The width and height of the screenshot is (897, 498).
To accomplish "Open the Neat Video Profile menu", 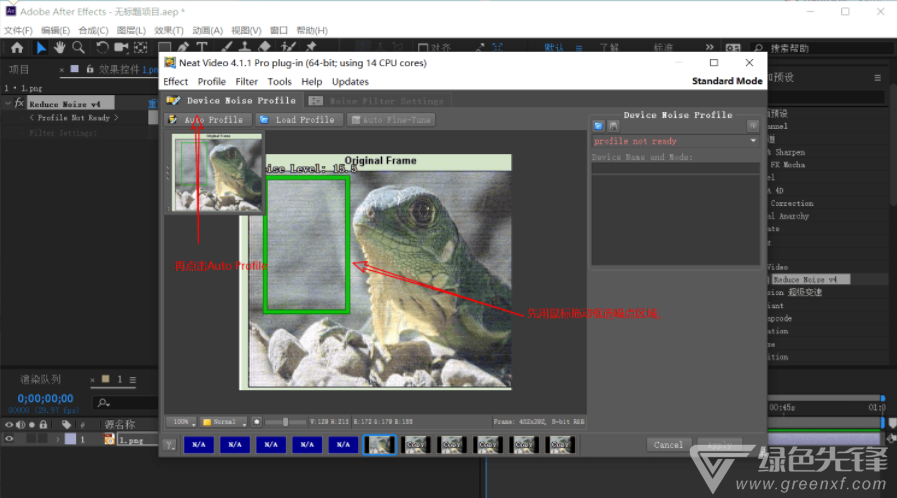I will pyautogui.click(x=212, y=82).
